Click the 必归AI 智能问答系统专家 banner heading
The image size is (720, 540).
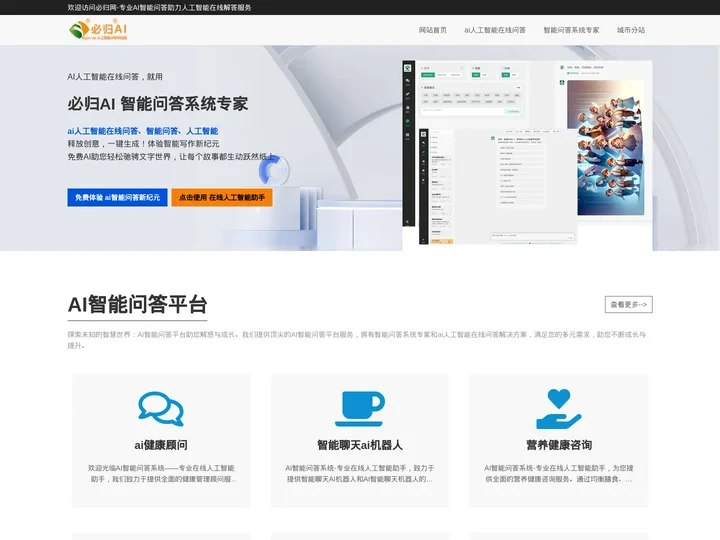158,104
